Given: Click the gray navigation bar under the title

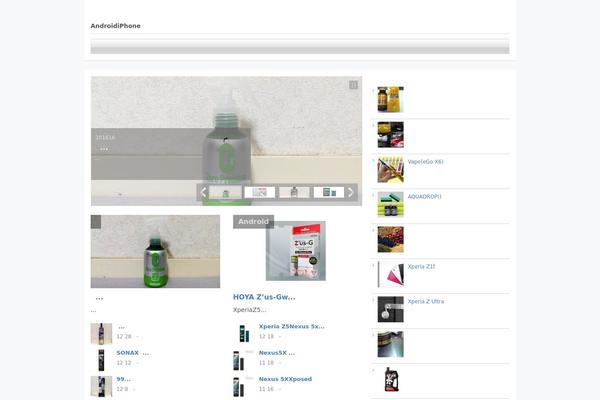Looking at the screenshot, I should click(300, 46).
